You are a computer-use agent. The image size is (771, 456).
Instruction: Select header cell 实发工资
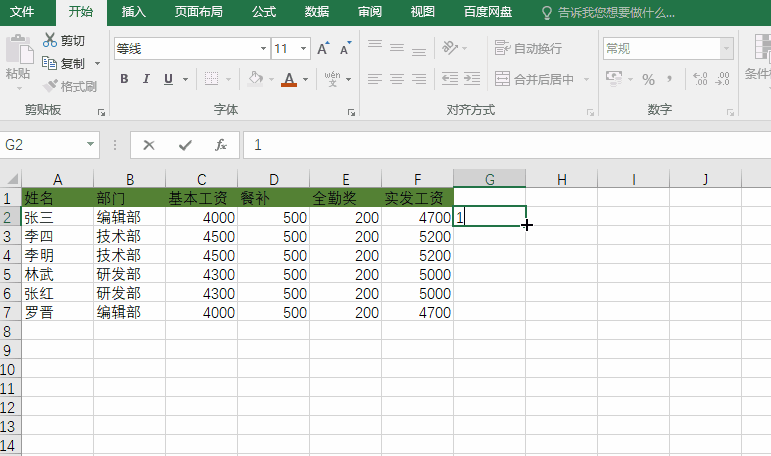417,198
